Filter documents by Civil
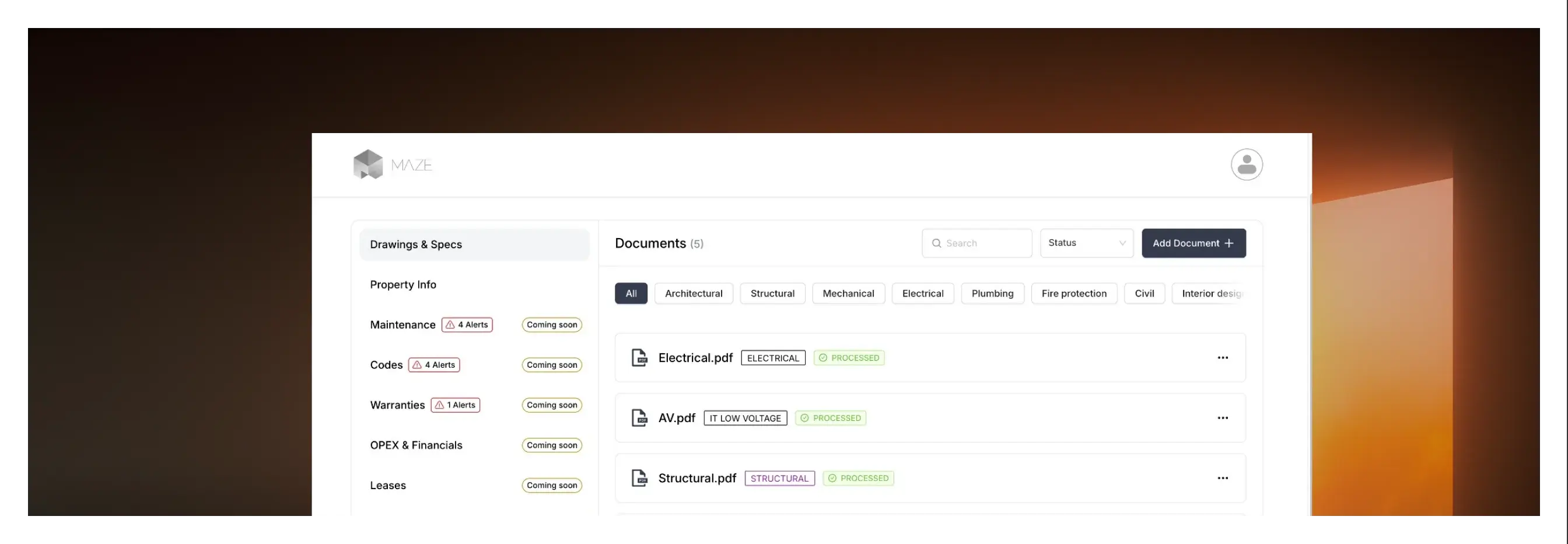The image size is (1568, 544). [1144, 294]
